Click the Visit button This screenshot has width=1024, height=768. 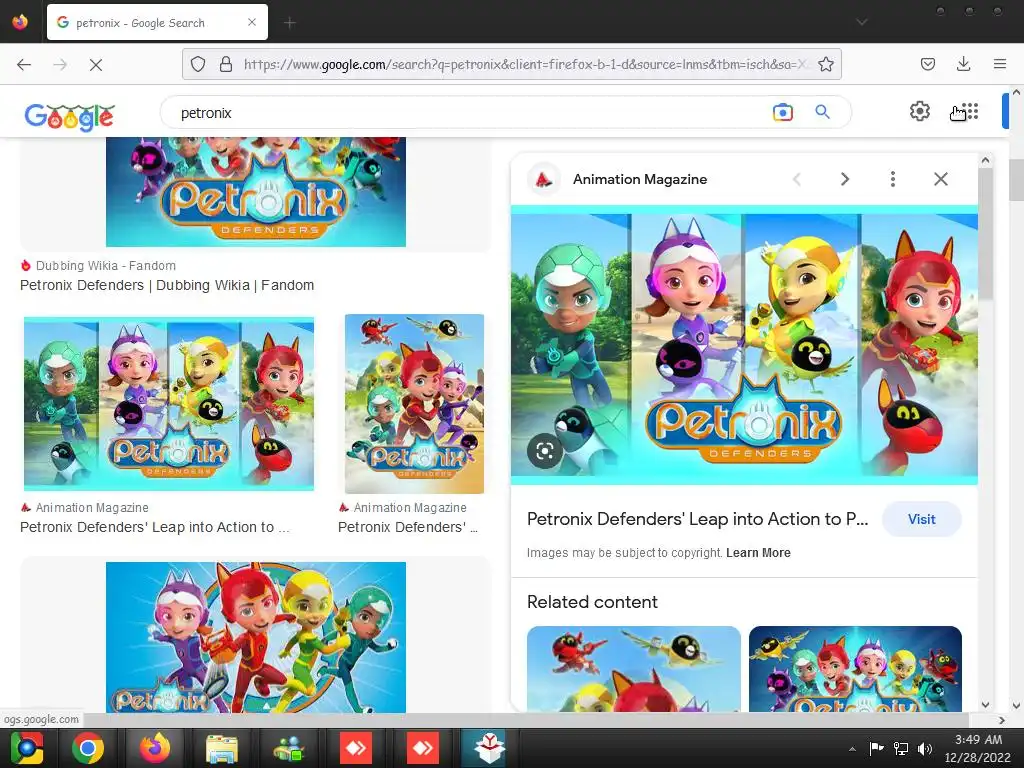921,519
